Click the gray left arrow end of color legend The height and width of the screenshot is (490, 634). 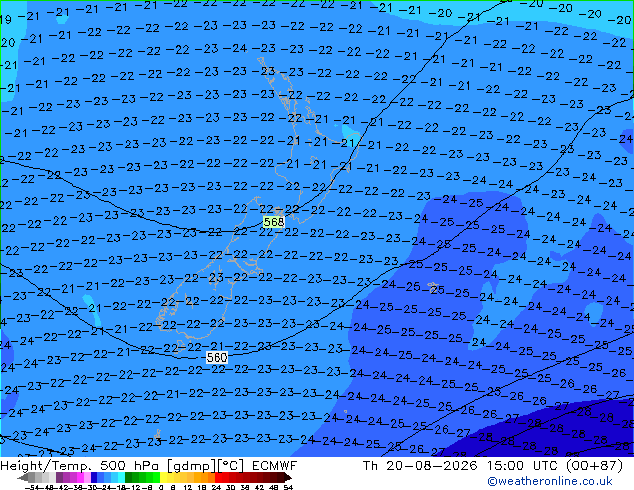(x=23, y=478)
